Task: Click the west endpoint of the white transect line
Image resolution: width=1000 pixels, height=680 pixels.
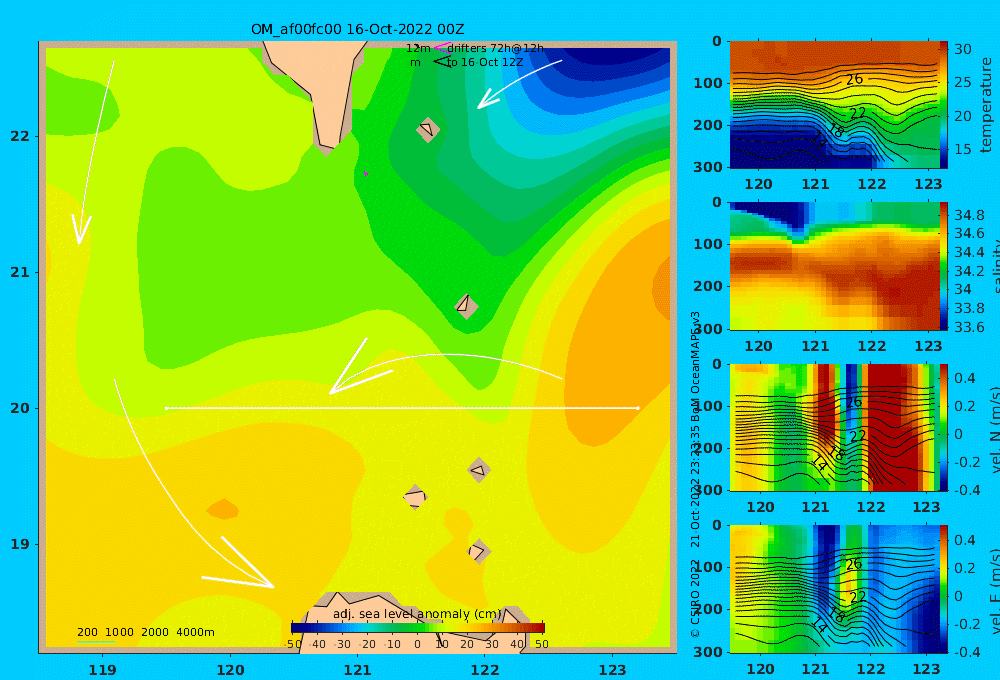Action: (166, 408)
